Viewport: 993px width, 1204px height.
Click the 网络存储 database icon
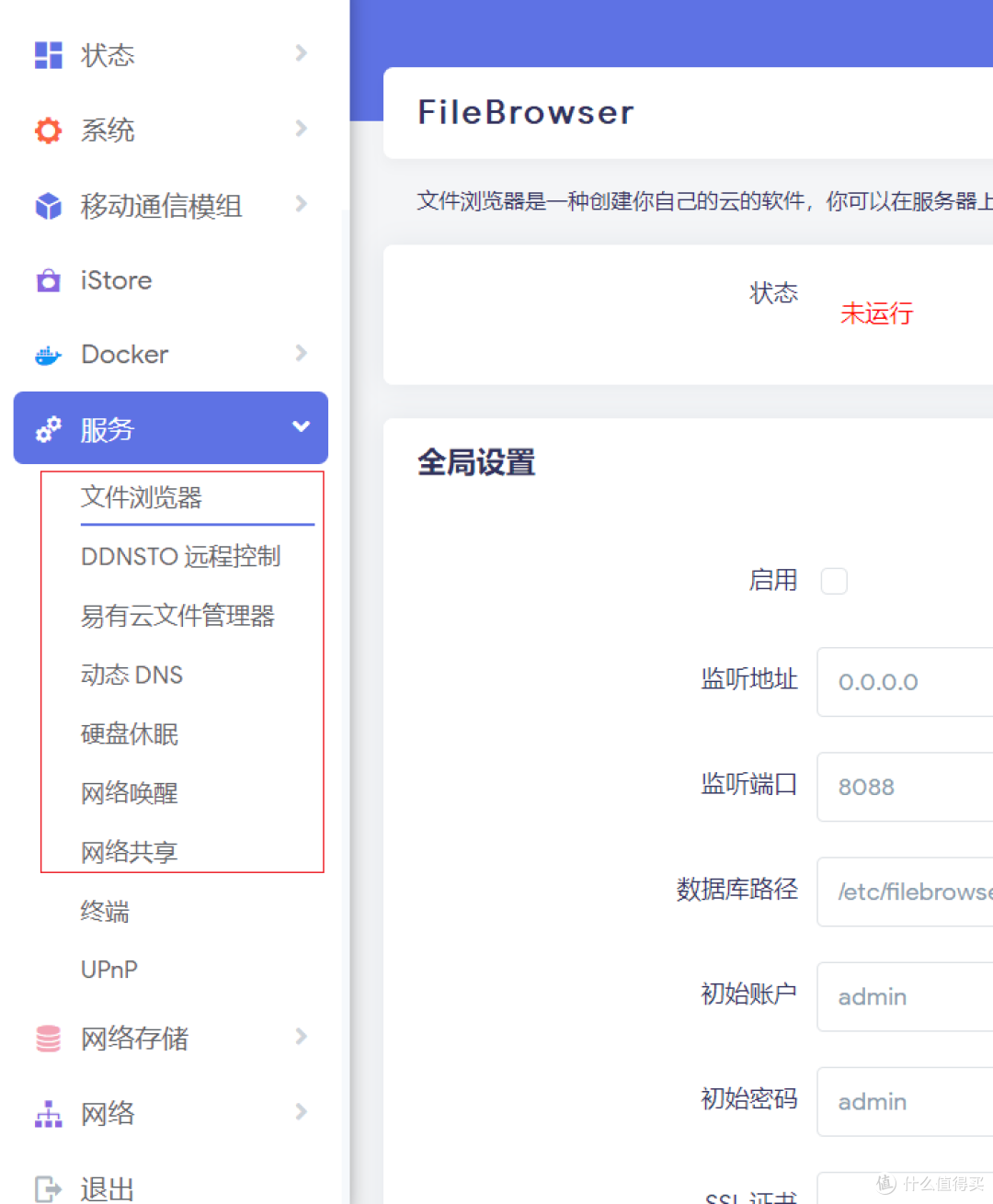click(x=48, y=1039)
